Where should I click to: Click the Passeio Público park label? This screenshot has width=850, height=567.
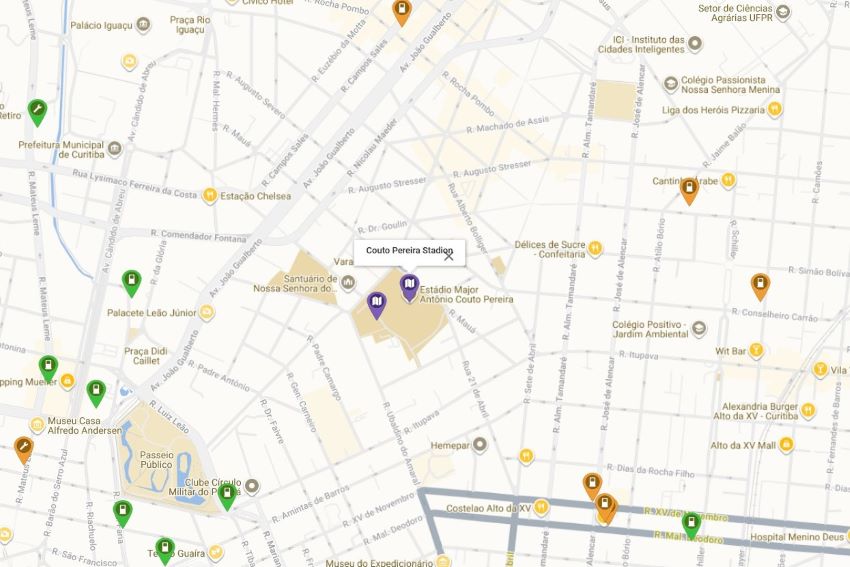(157, 460)
